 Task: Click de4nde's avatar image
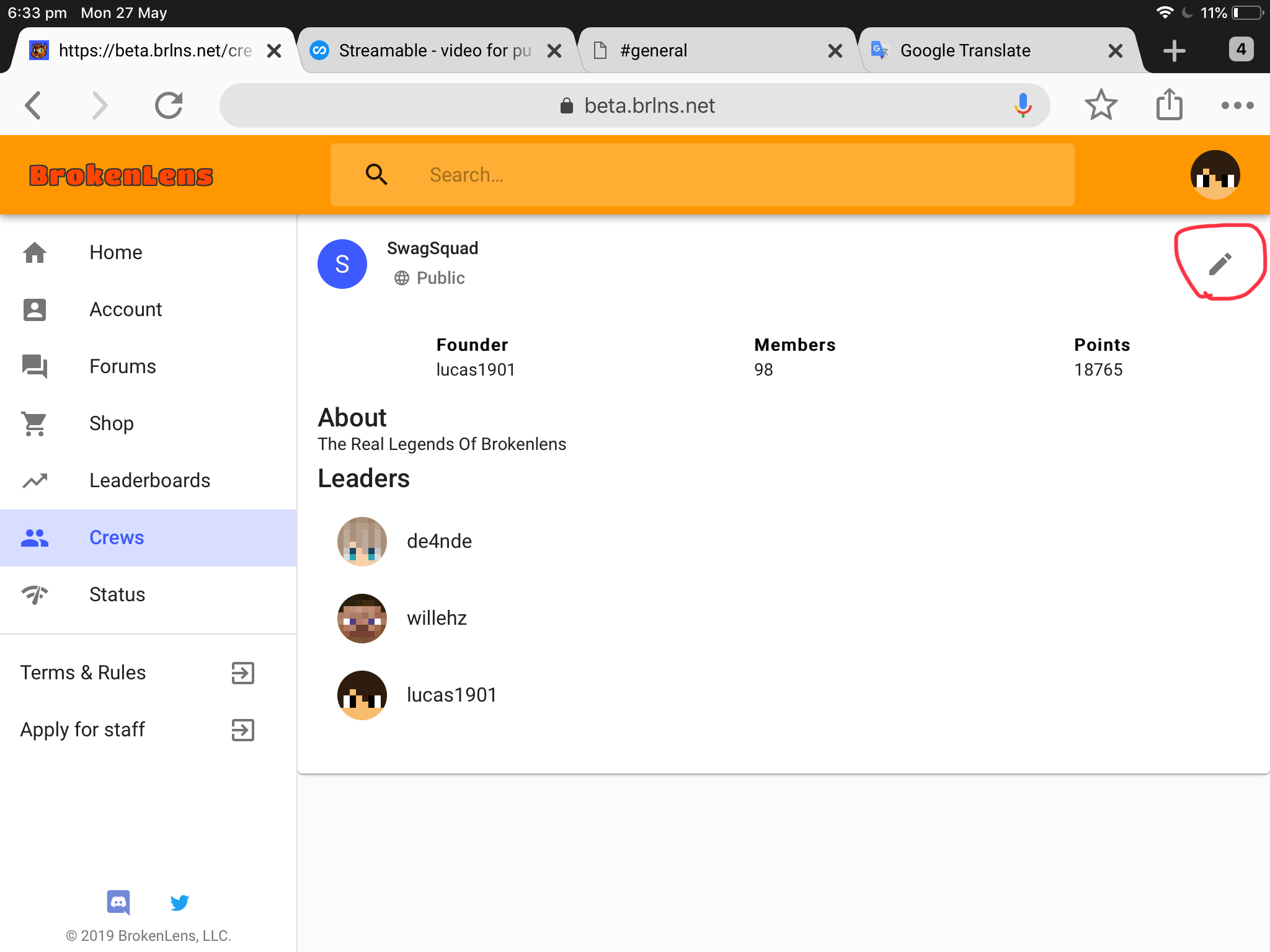click(362, 541)
